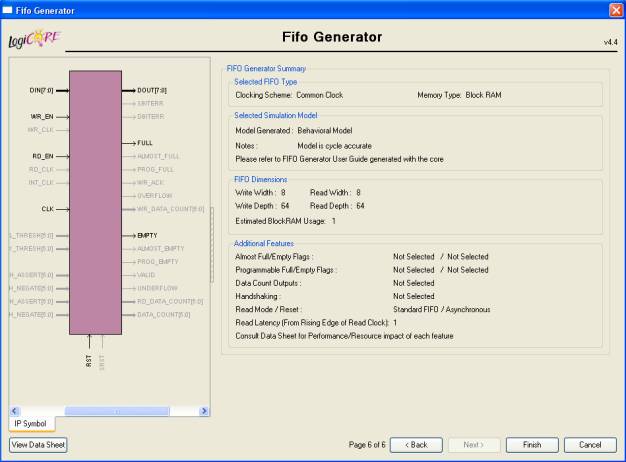Click the greyed WR_CLK label
Screen dimensions: 626x462
point(41,130)
